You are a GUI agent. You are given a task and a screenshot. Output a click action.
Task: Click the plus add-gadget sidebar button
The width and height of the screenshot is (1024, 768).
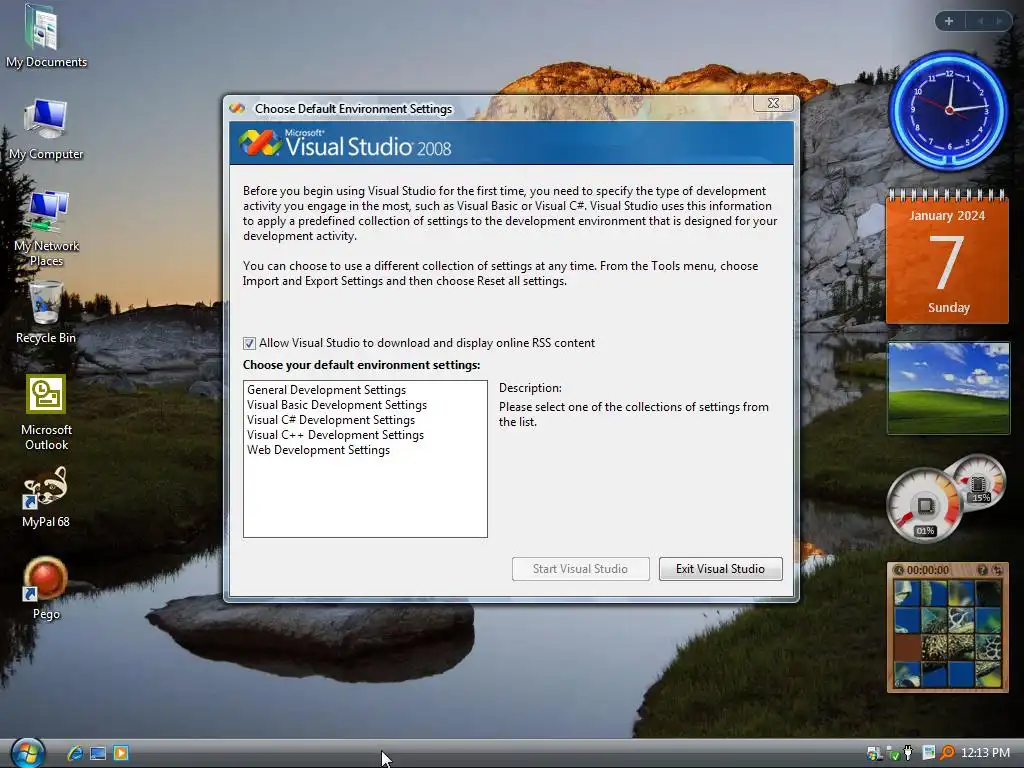[949, 21]
